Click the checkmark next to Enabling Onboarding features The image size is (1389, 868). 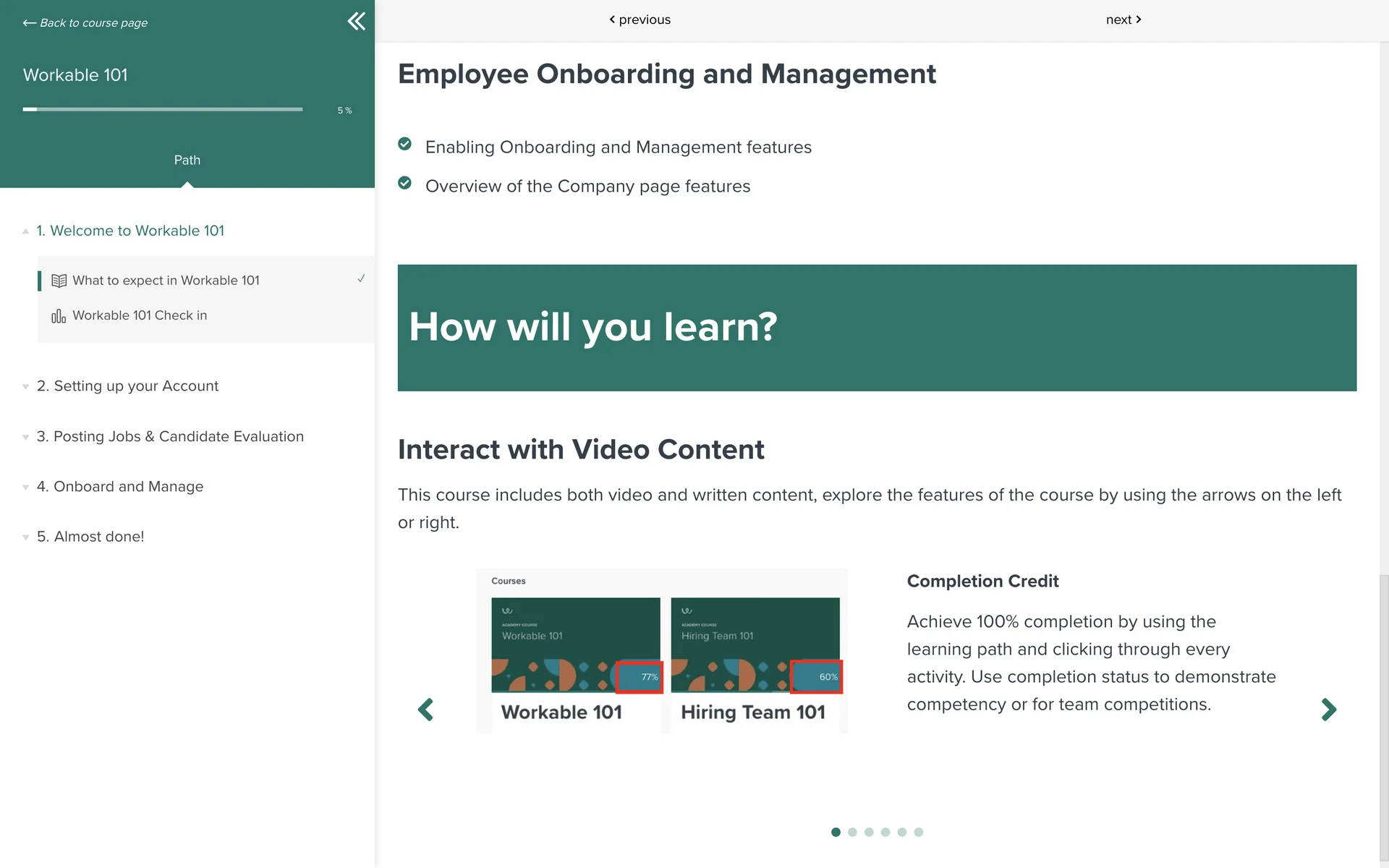click(x=405, y=145)
